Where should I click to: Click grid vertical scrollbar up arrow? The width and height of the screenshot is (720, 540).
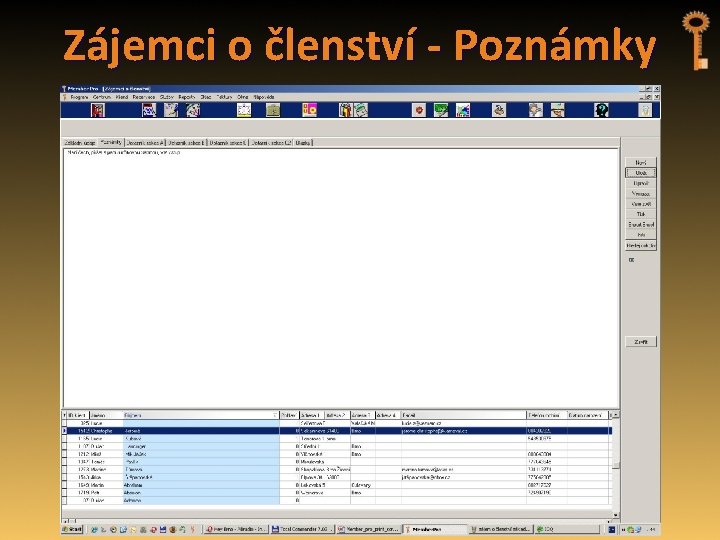pyautogui.click(x=616, y=415)
